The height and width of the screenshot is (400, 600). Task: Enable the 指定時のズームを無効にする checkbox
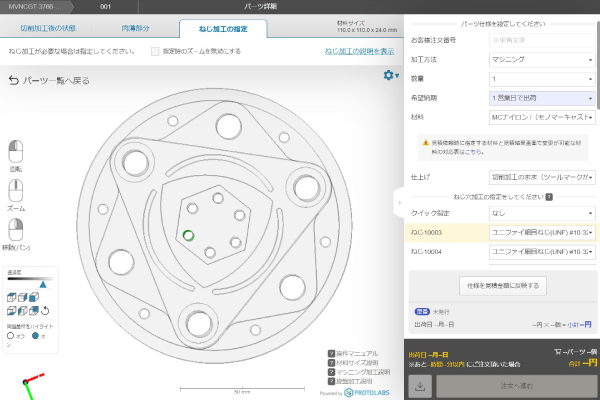click(x=154, y=50)
